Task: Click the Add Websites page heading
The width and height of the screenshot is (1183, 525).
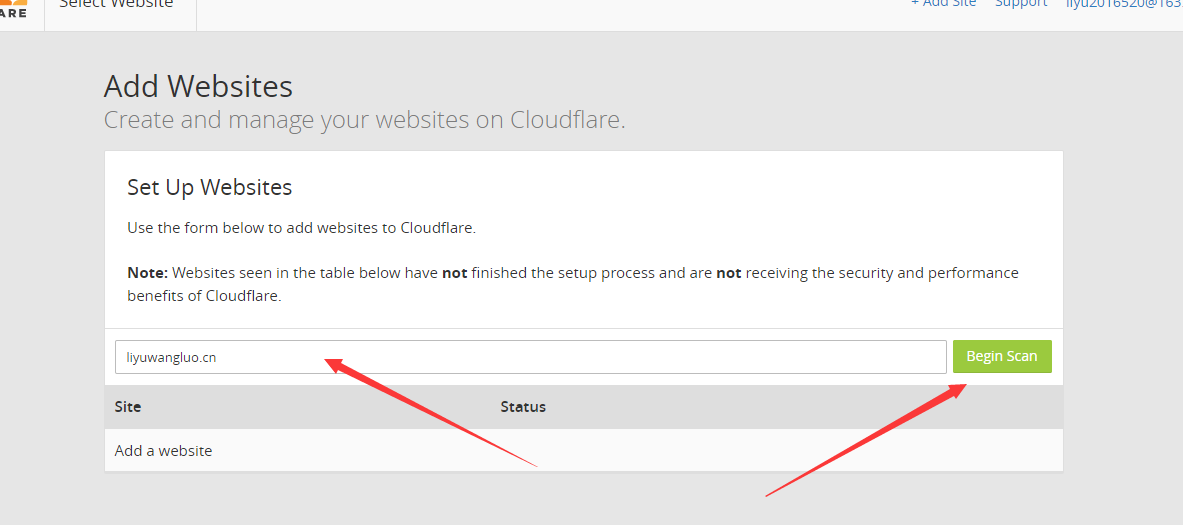Action: point(198,86)
